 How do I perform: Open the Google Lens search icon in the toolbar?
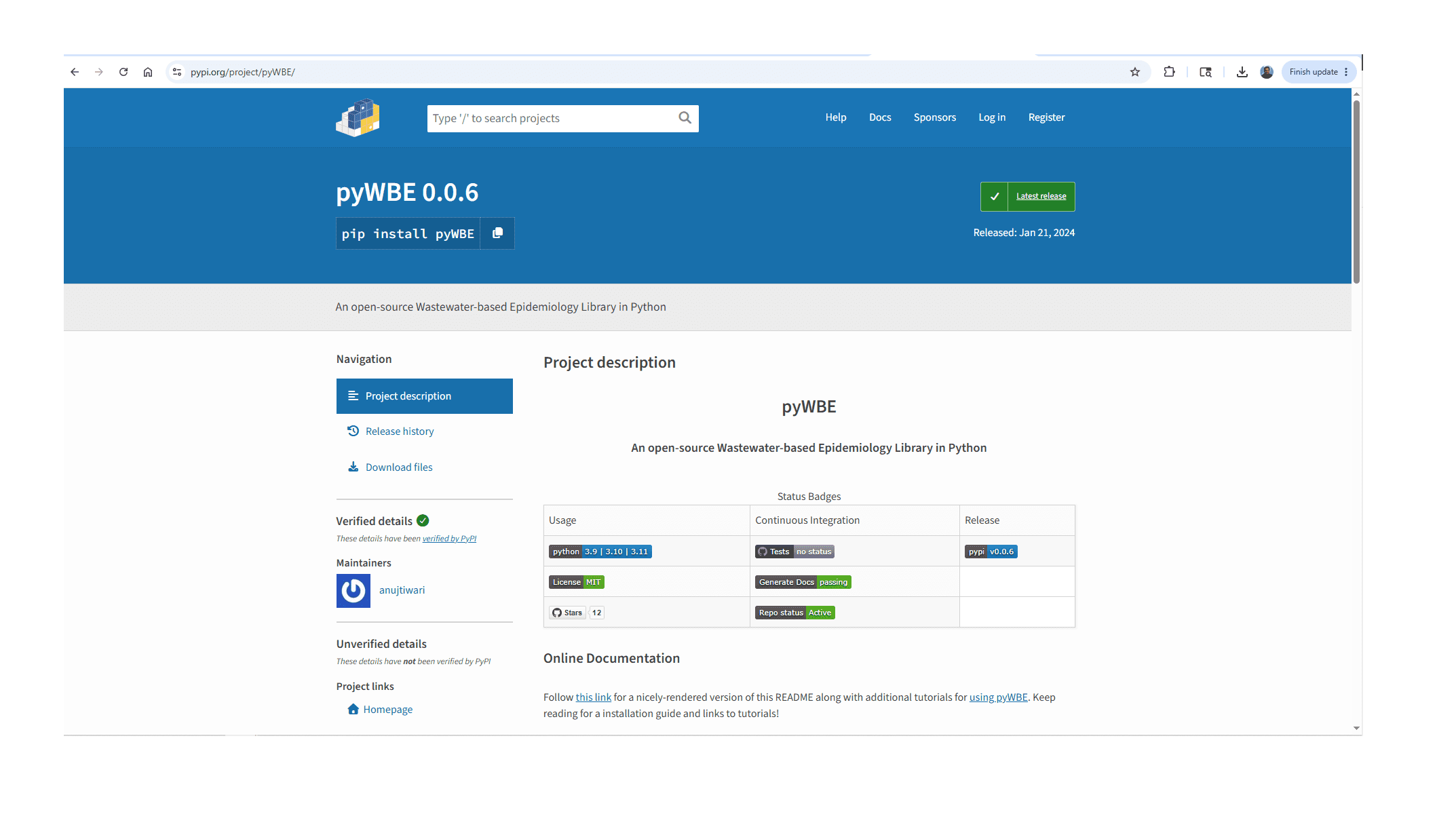(1206, 72)
